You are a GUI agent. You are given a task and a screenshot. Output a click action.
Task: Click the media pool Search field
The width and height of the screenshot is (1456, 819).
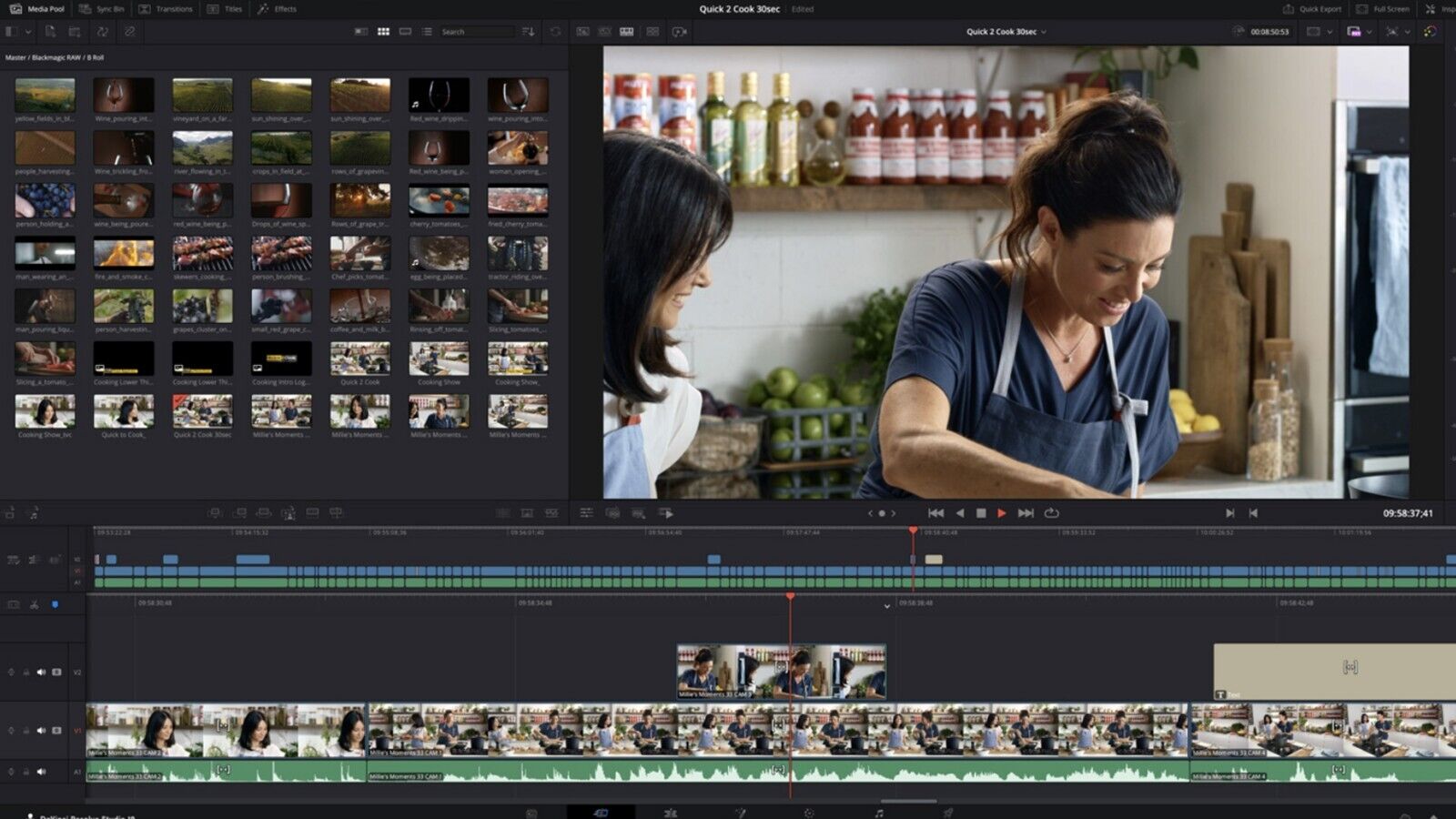477,31
